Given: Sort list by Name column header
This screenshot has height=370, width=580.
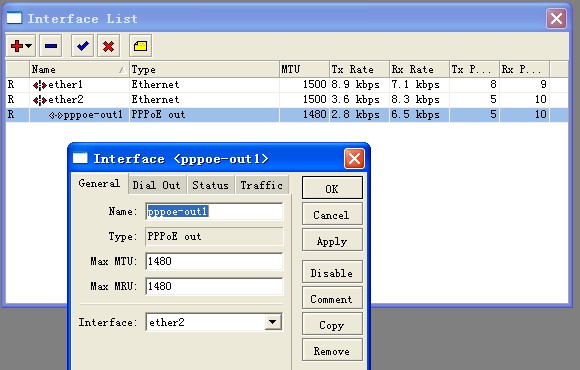Looking at the screenshot, I should (79, 69).
